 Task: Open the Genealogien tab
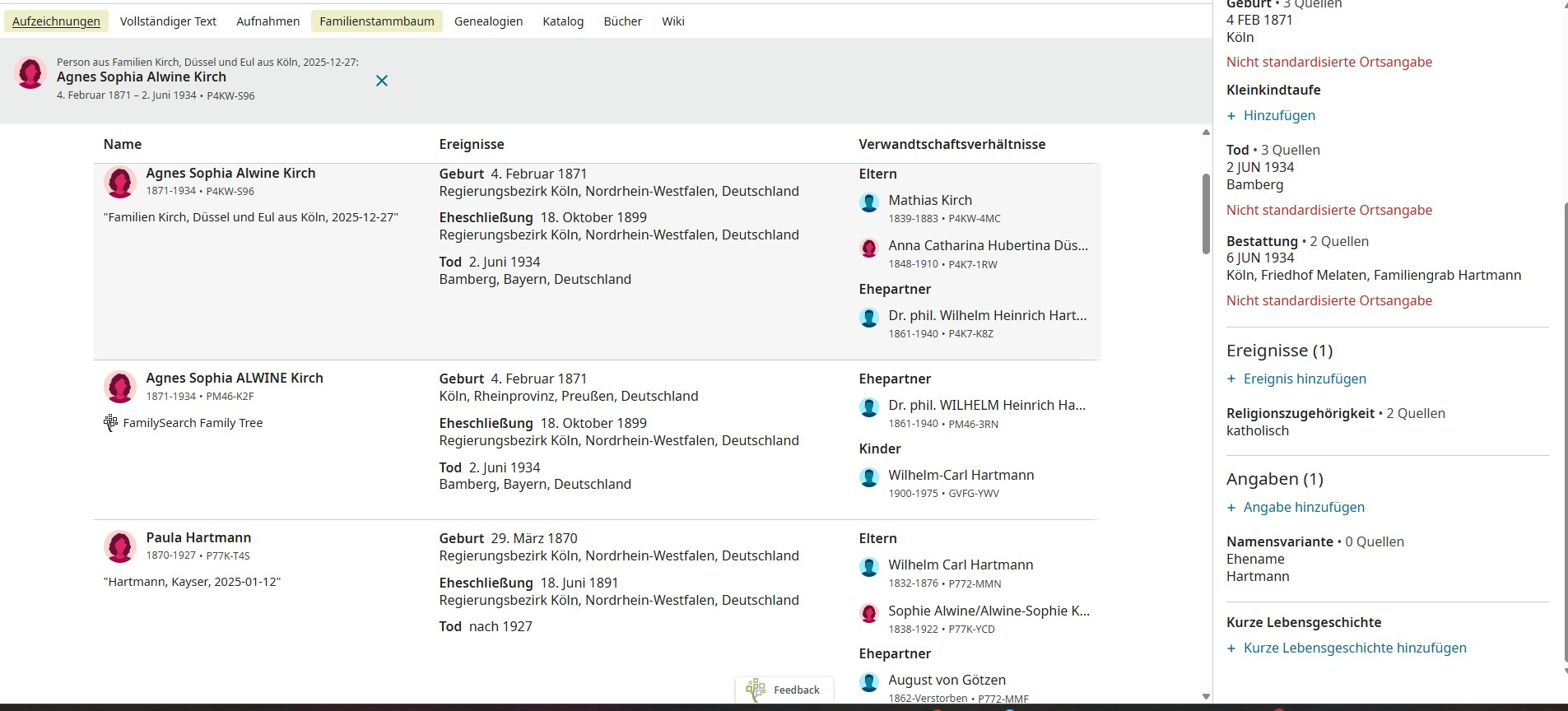[x=488, y=21]
